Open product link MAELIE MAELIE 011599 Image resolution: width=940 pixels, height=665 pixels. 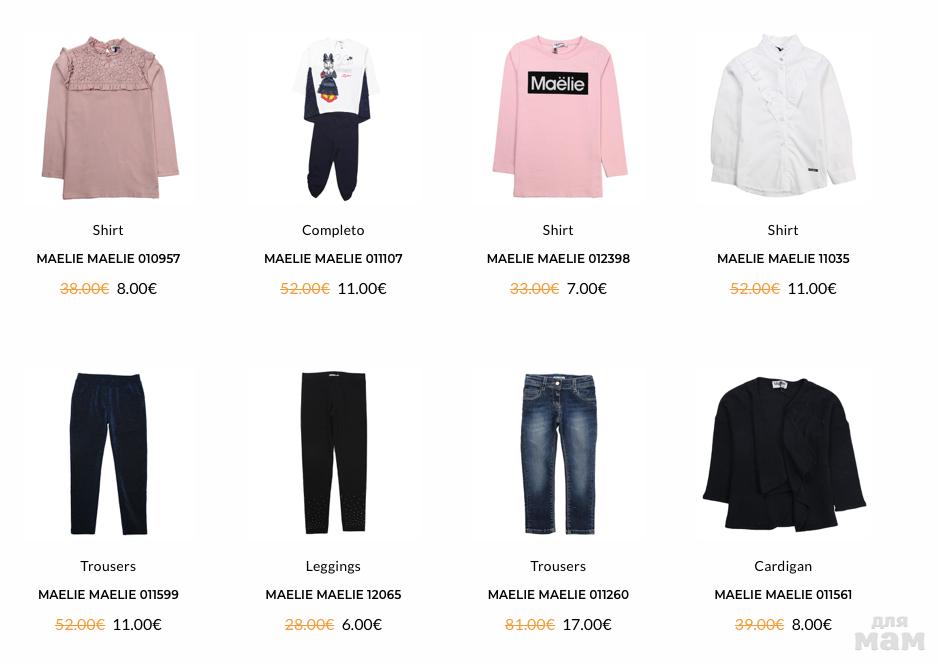108,594
